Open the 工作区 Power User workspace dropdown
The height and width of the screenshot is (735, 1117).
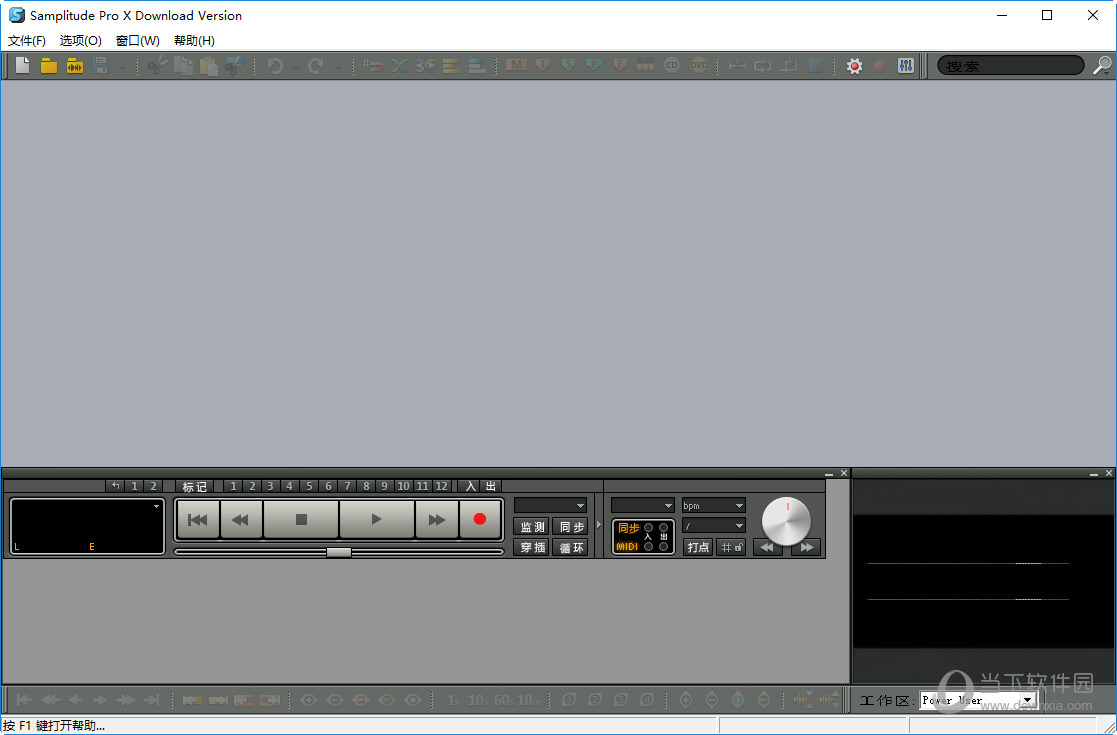tap(977, 700)
